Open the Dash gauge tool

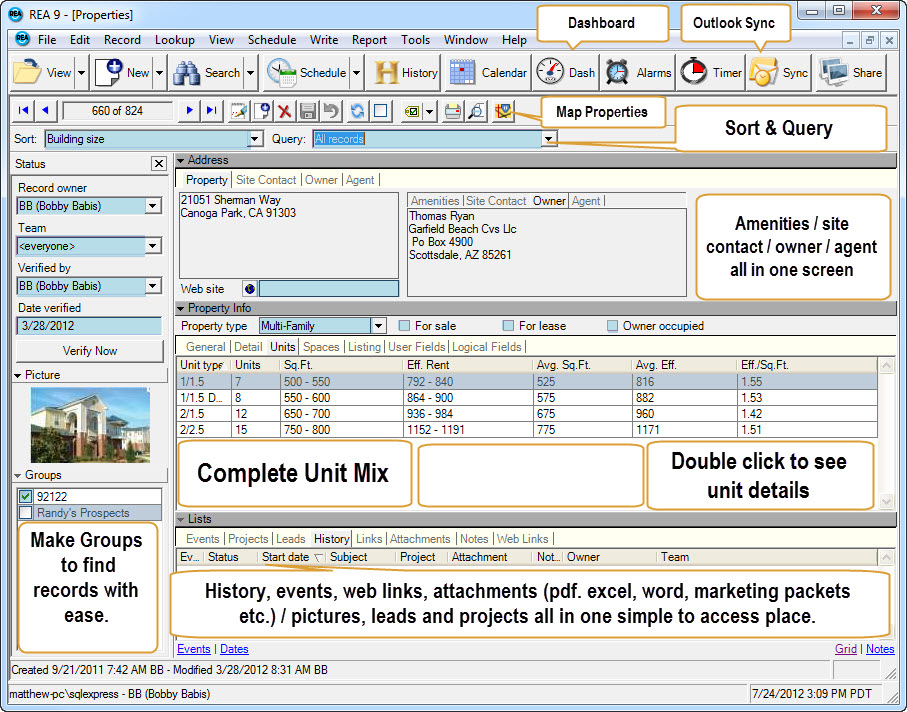(x=566, y=73)
